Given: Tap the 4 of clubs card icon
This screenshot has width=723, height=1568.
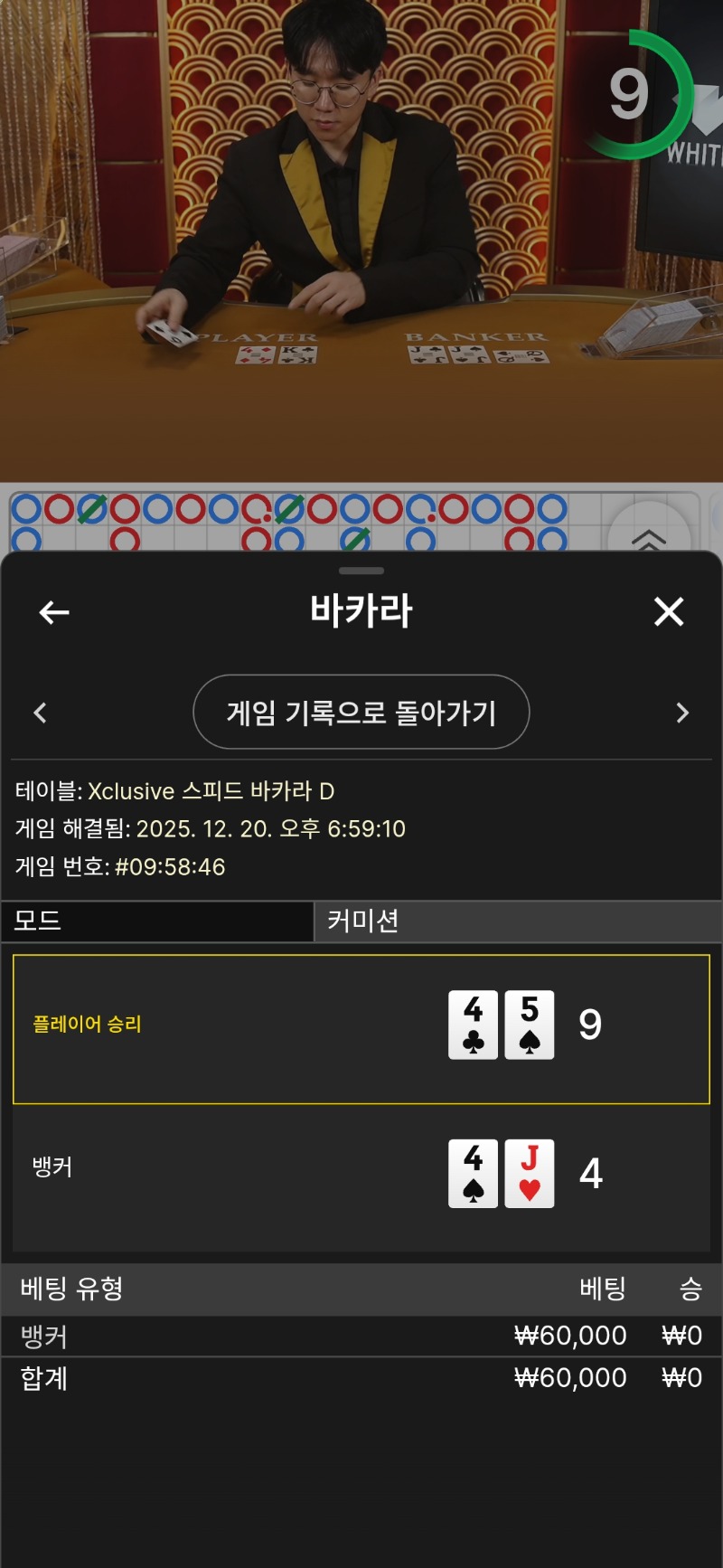Looking at the screenshot, I should tap(473, 1025).
